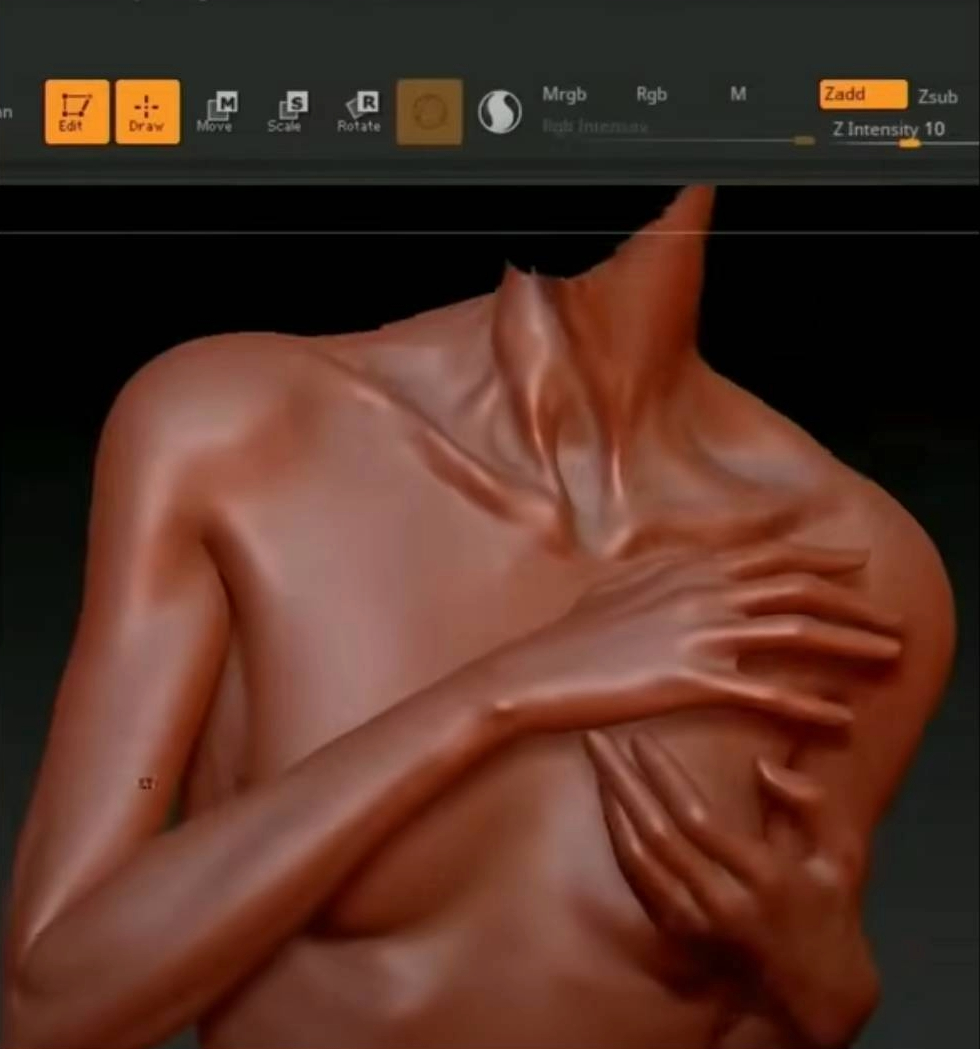
Task: Click the orange Rgb Intensity slider handle
Action: (x=801, y=140)
